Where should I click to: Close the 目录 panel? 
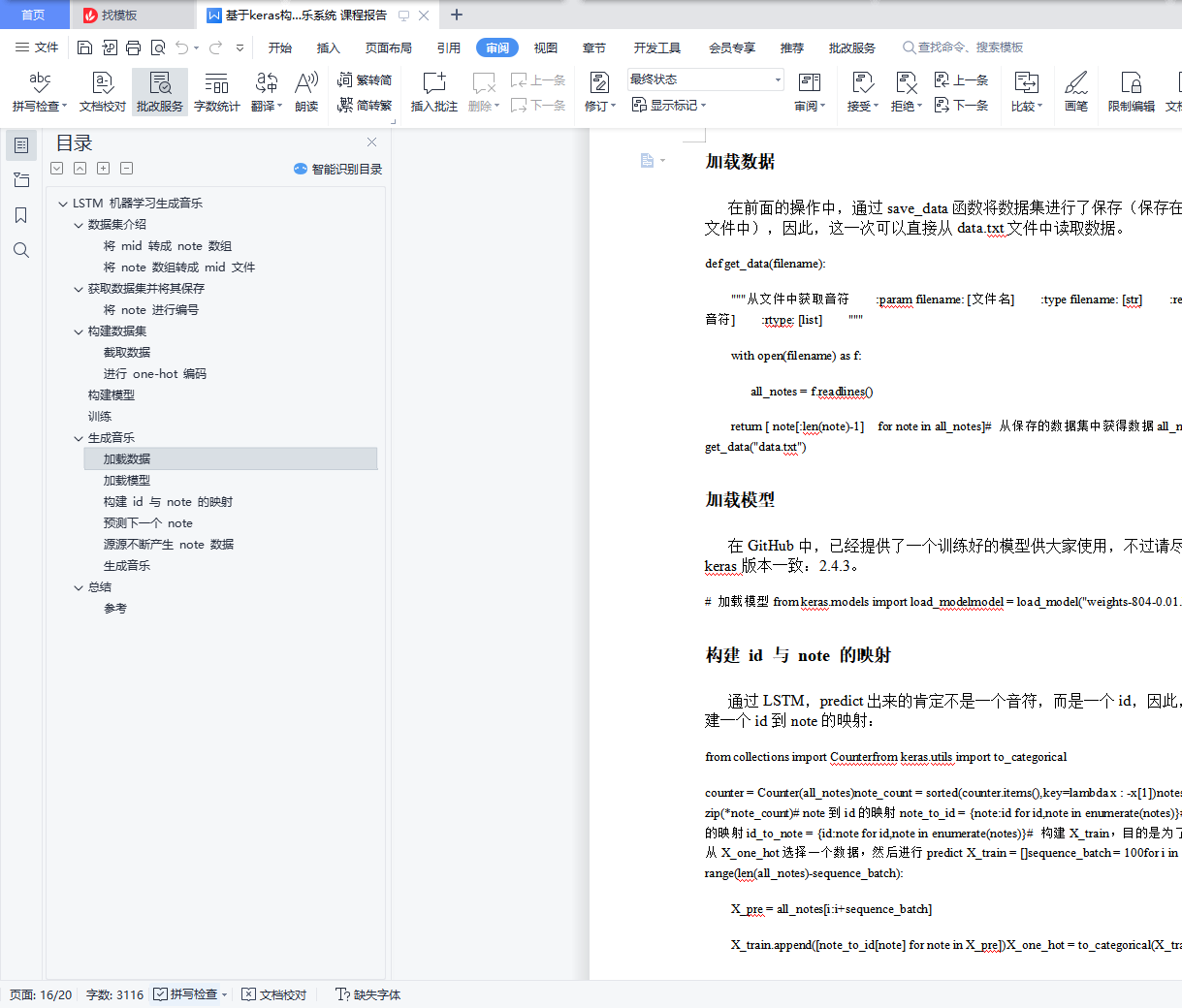(371, 142)
